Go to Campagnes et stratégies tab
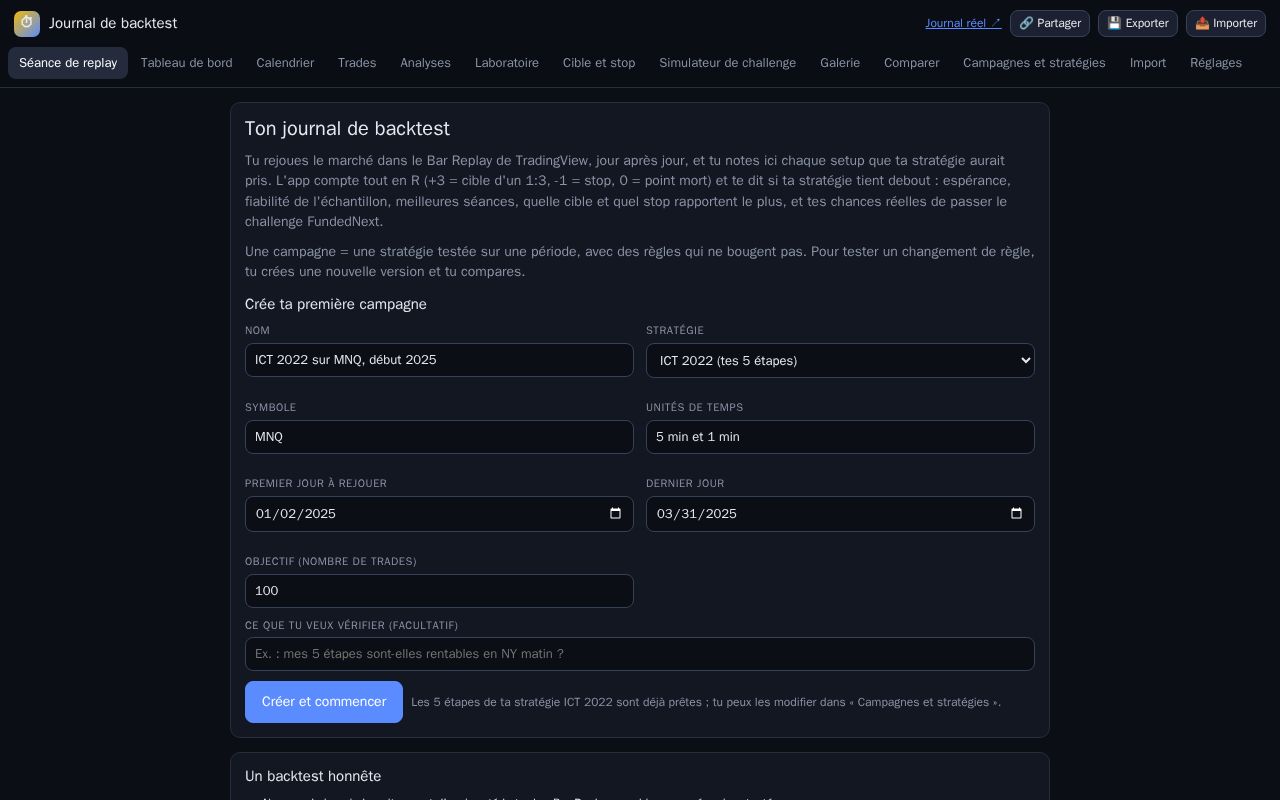This screenshot has width=1280, height=800. pyautogui.click(x=1034, y=63)
